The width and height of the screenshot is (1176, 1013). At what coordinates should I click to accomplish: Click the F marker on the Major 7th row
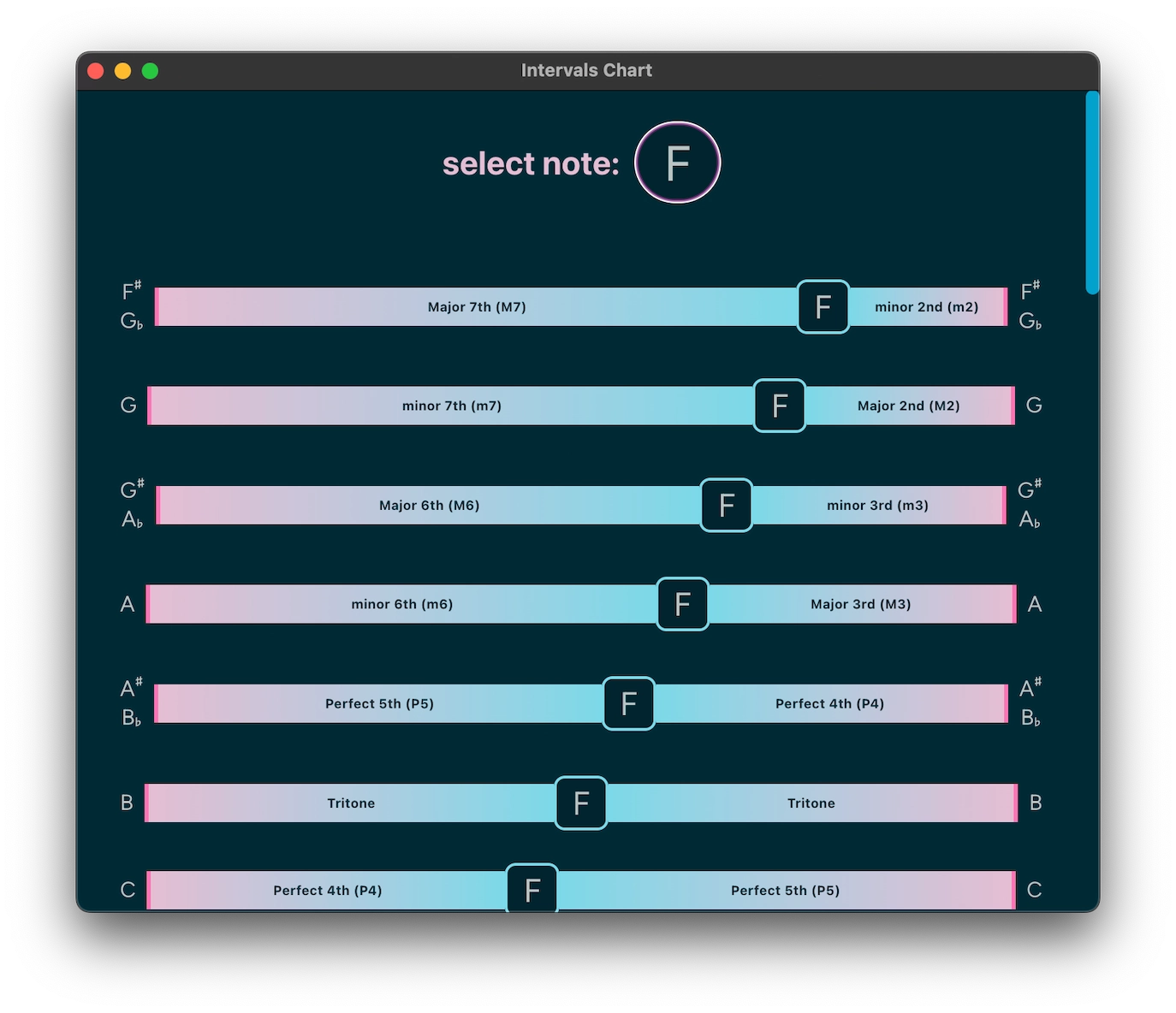[823, 306]
